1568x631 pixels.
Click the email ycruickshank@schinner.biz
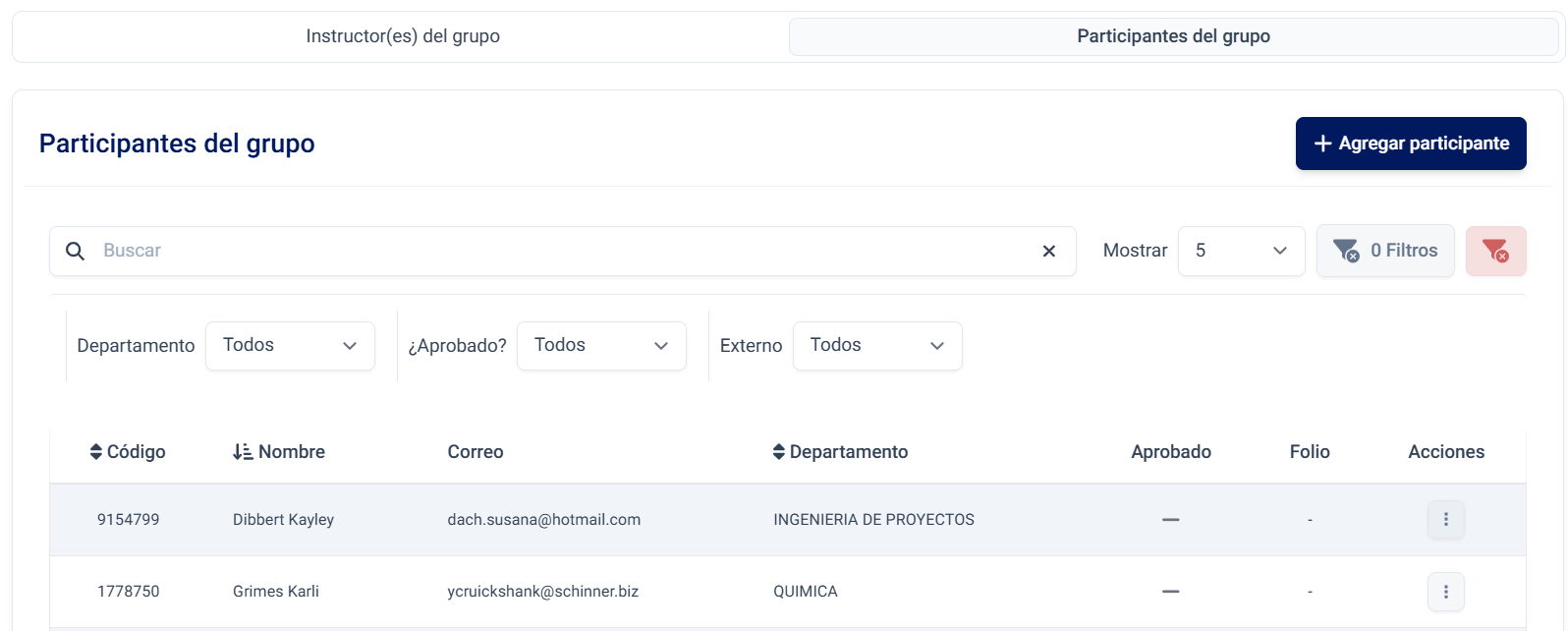(x=542, y=592)
